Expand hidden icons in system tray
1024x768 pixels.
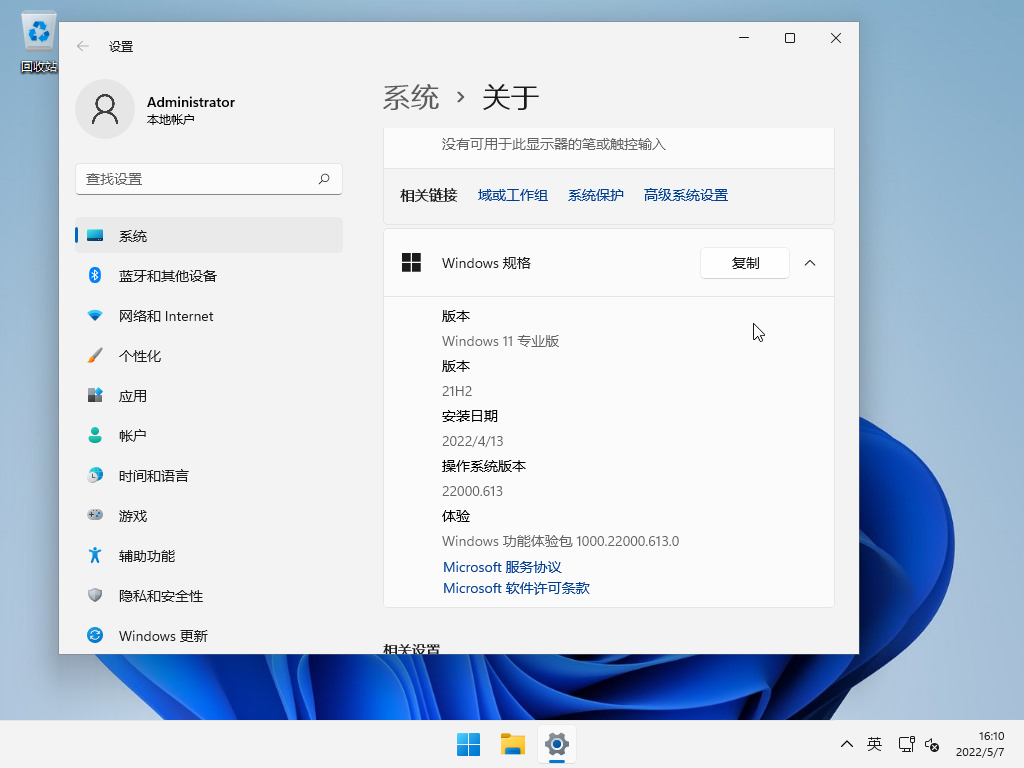846,744
